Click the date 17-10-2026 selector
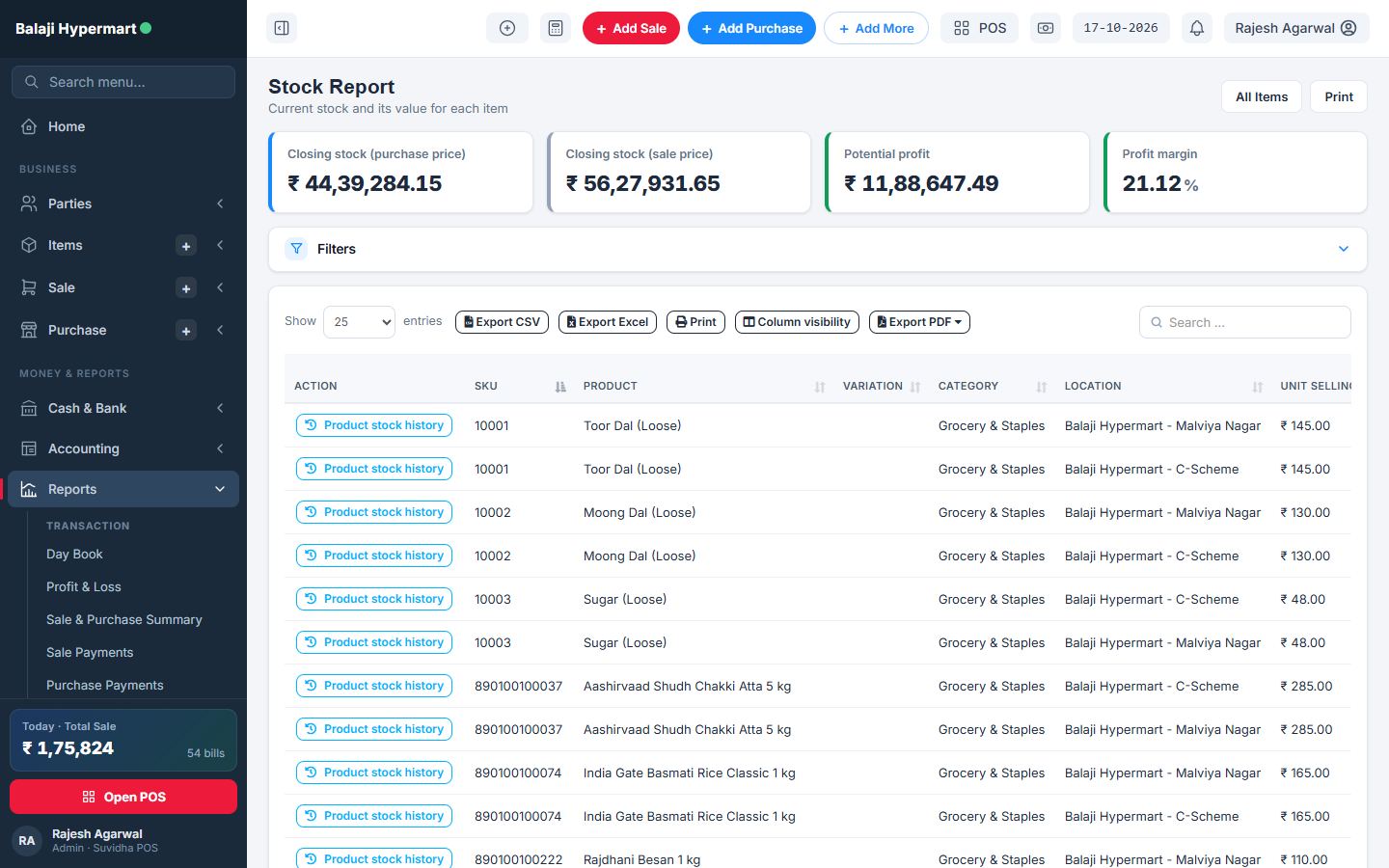The width and height of the screenshot is (1389, 868). (1121, 28)
